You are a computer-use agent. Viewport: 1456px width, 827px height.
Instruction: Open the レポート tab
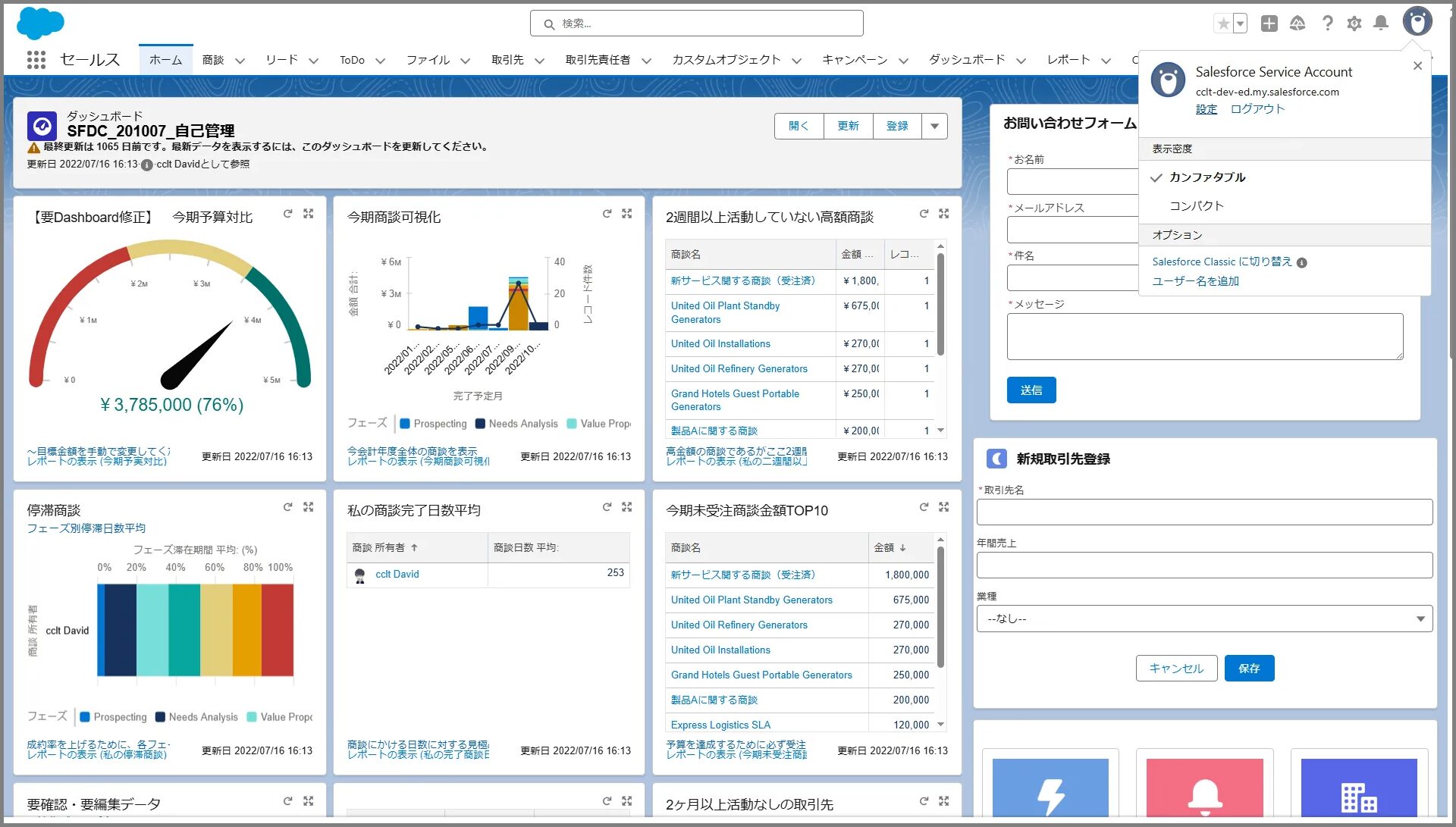click(x=1068, y=60)
